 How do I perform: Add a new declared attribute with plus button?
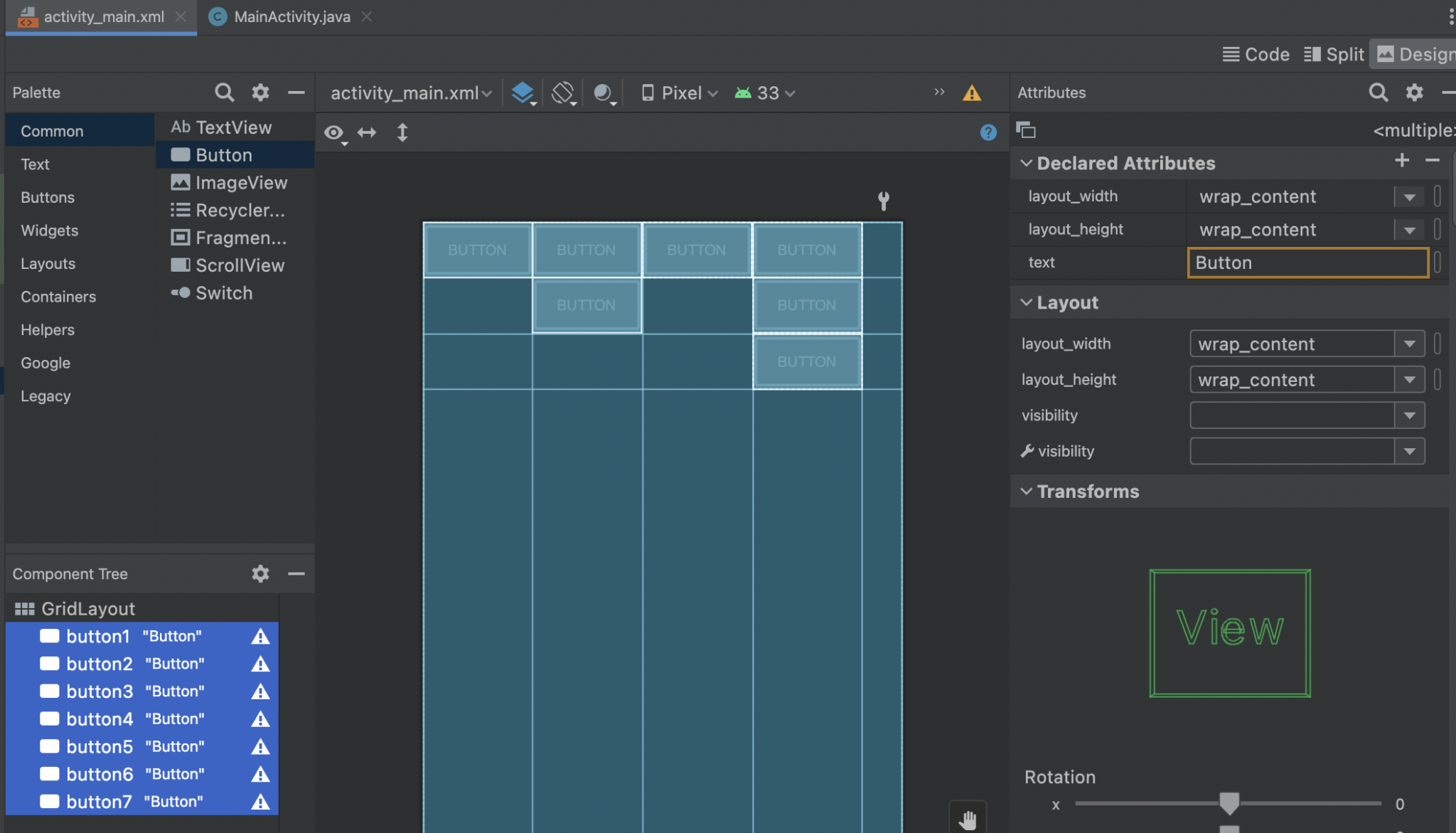coord(1402,161)
